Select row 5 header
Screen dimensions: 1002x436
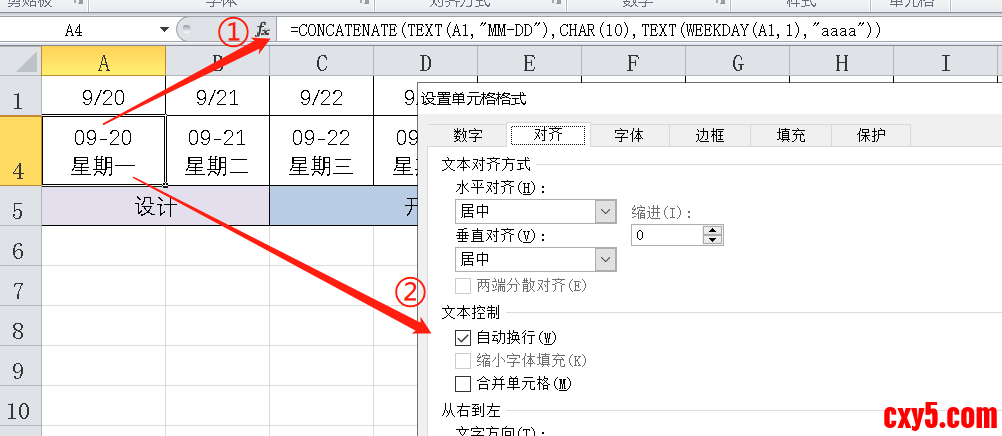pos(20,207)
